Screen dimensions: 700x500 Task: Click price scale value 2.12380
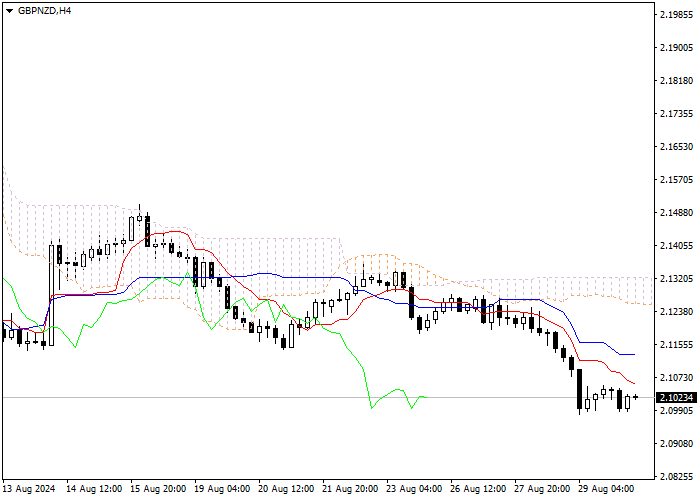point(676,312)
